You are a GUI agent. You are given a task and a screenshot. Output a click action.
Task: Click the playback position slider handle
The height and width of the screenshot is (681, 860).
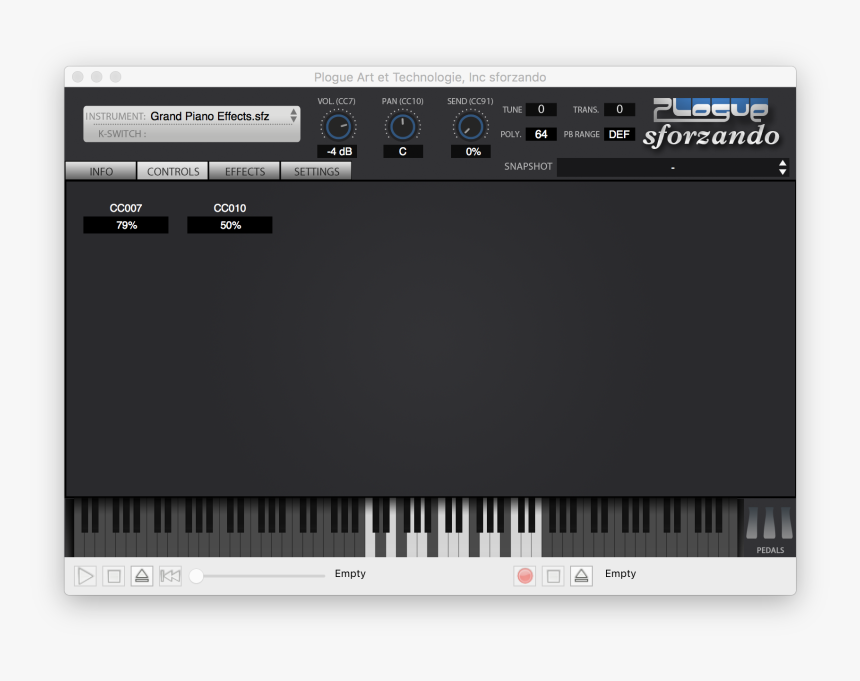[196, 576]
